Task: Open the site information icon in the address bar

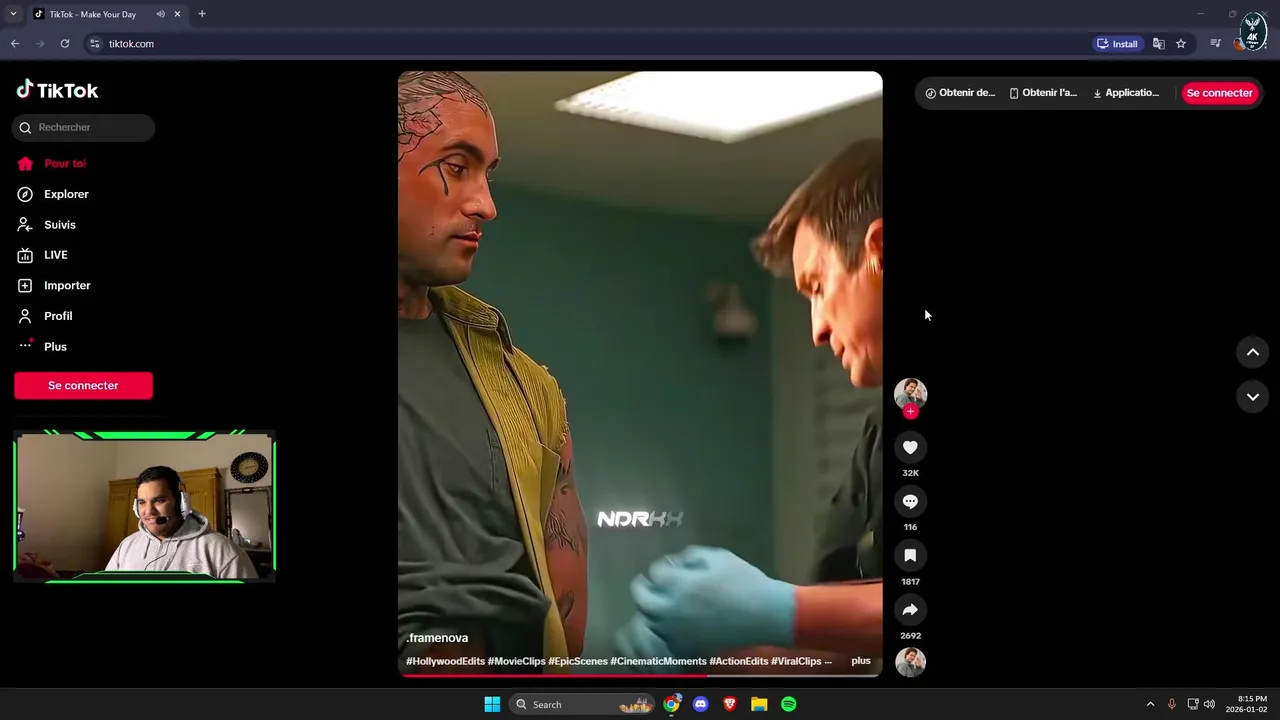Action: [x=95, y=44]
